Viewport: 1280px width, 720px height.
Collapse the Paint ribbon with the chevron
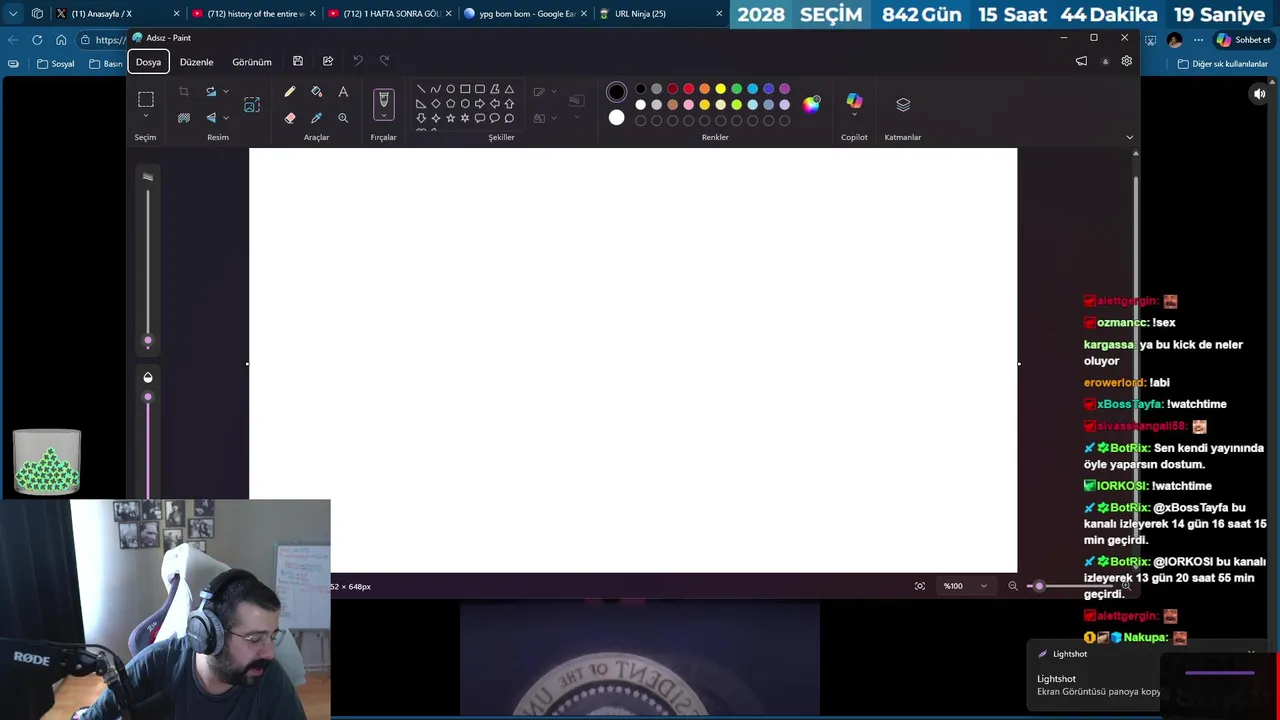point(1130,137)
